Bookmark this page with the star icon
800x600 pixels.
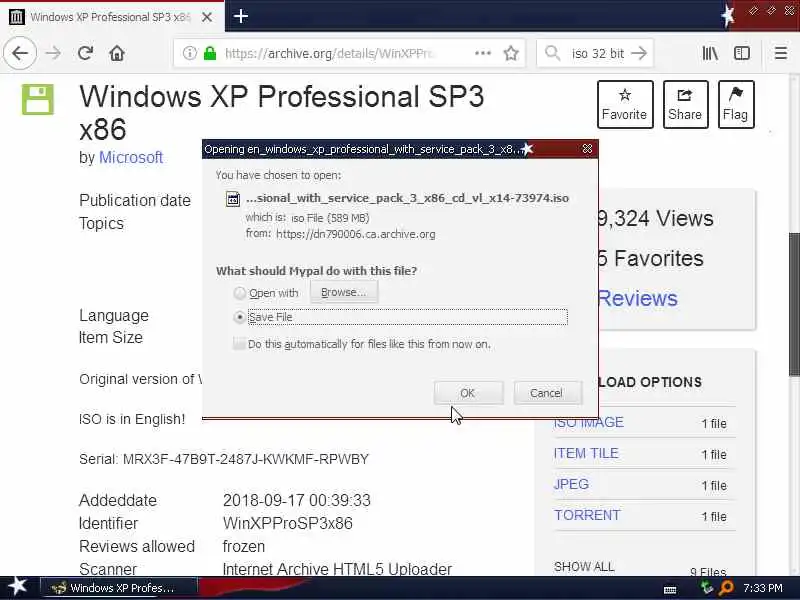(511, 53)
